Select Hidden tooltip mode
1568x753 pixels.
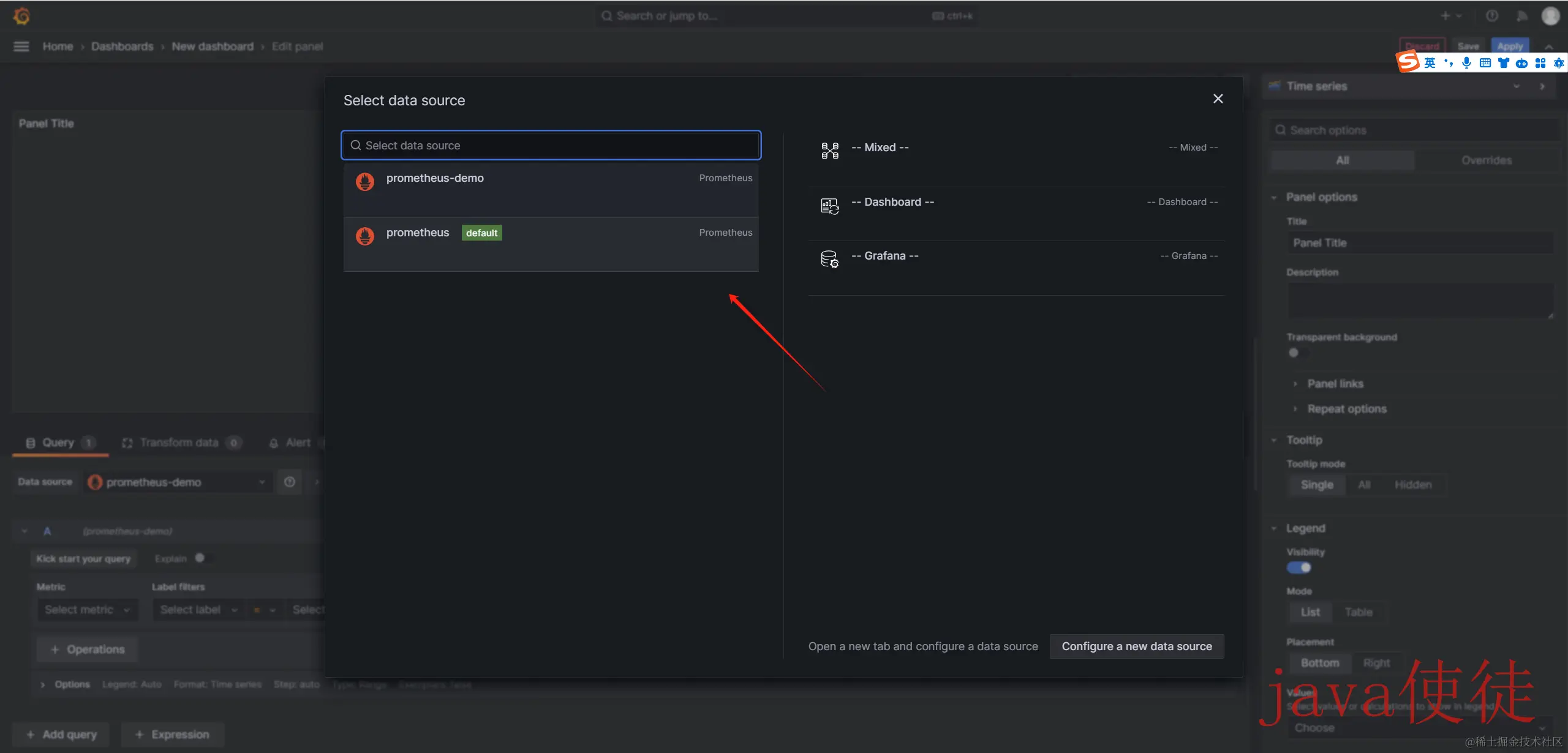coord(1413,485)
